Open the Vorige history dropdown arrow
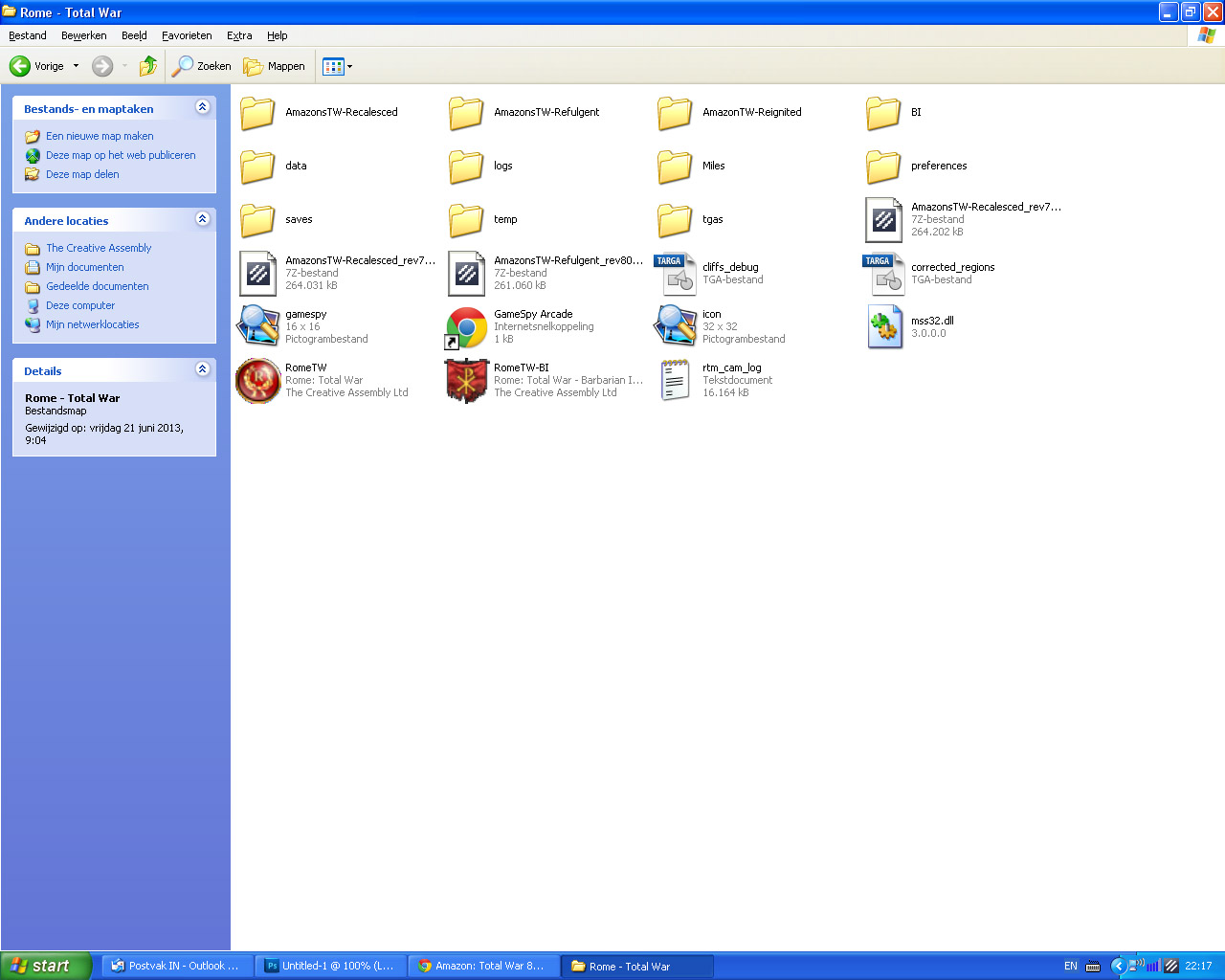Screen dimensions: 1225x980 (77, 66)
